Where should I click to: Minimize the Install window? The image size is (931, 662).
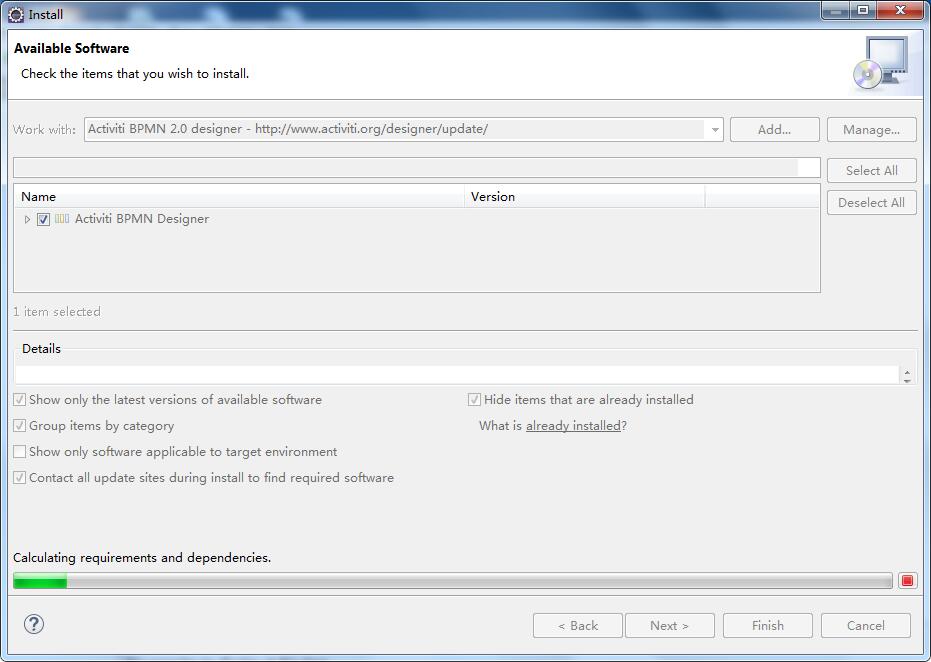[836, 10]
